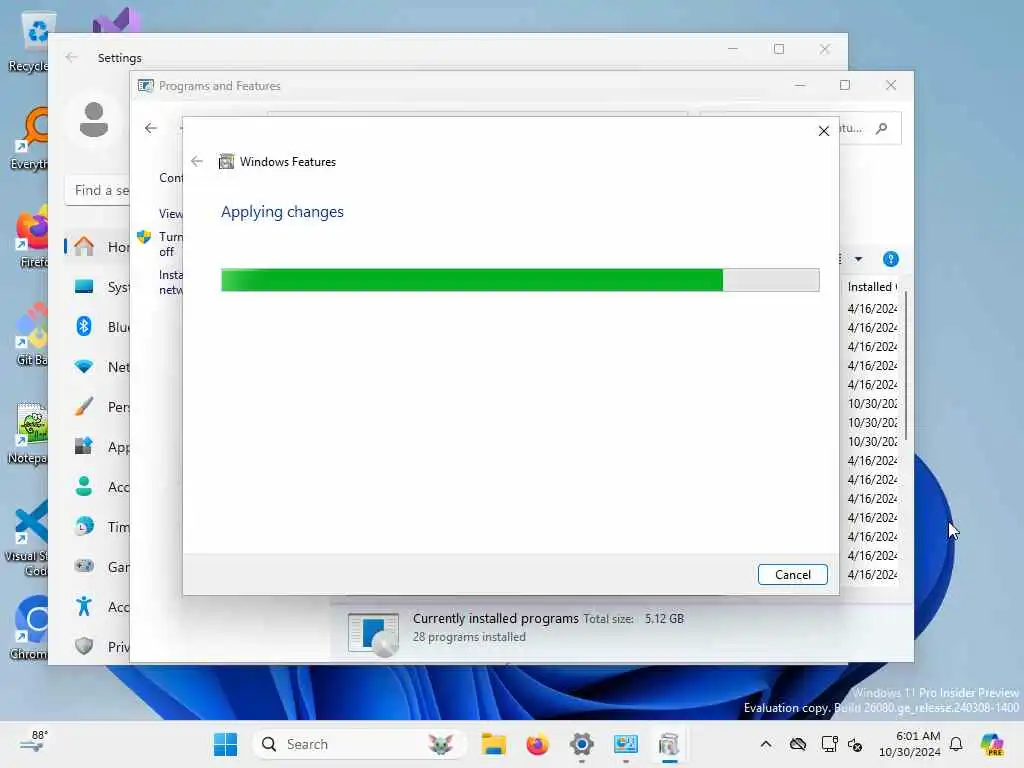
Task: Select the Gaming controller icon in Settings
Action: click(84, 566)
